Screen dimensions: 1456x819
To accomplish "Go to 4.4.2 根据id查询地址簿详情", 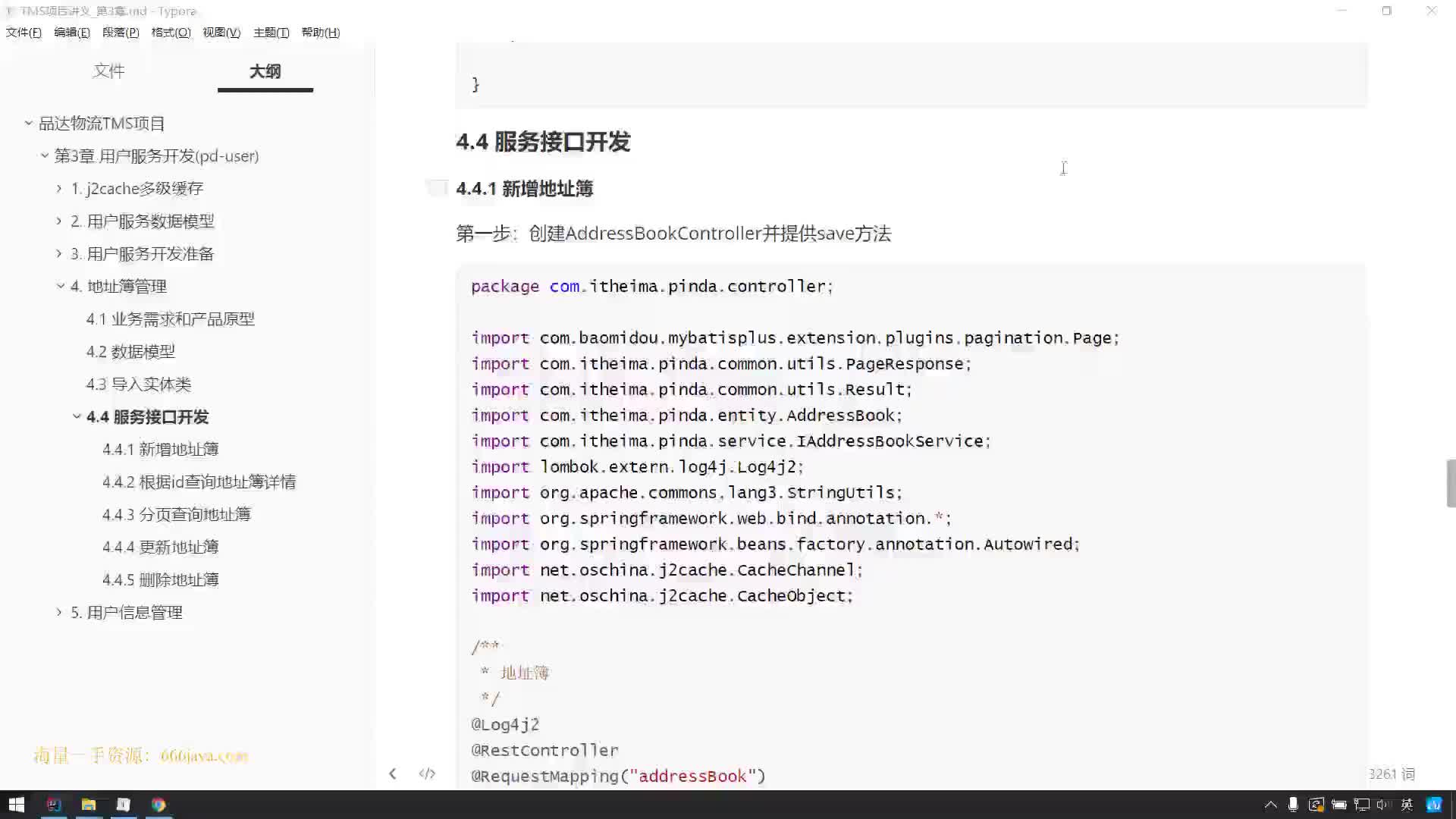I will click(199, 482).
